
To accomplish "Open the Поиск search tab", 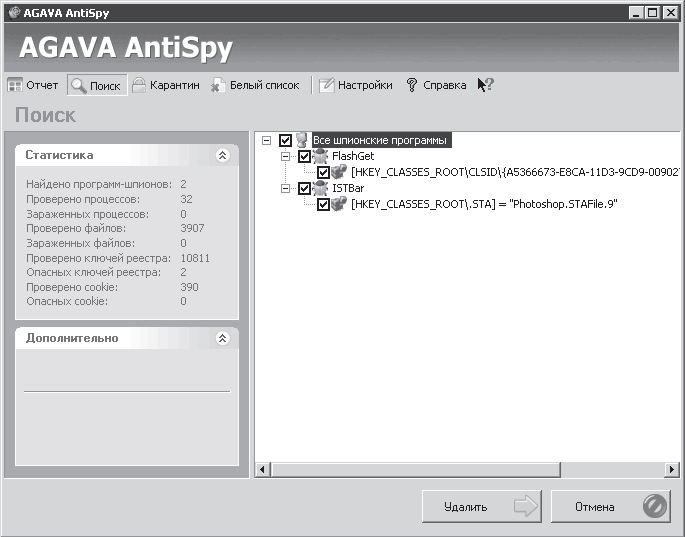I will [96, 86].
